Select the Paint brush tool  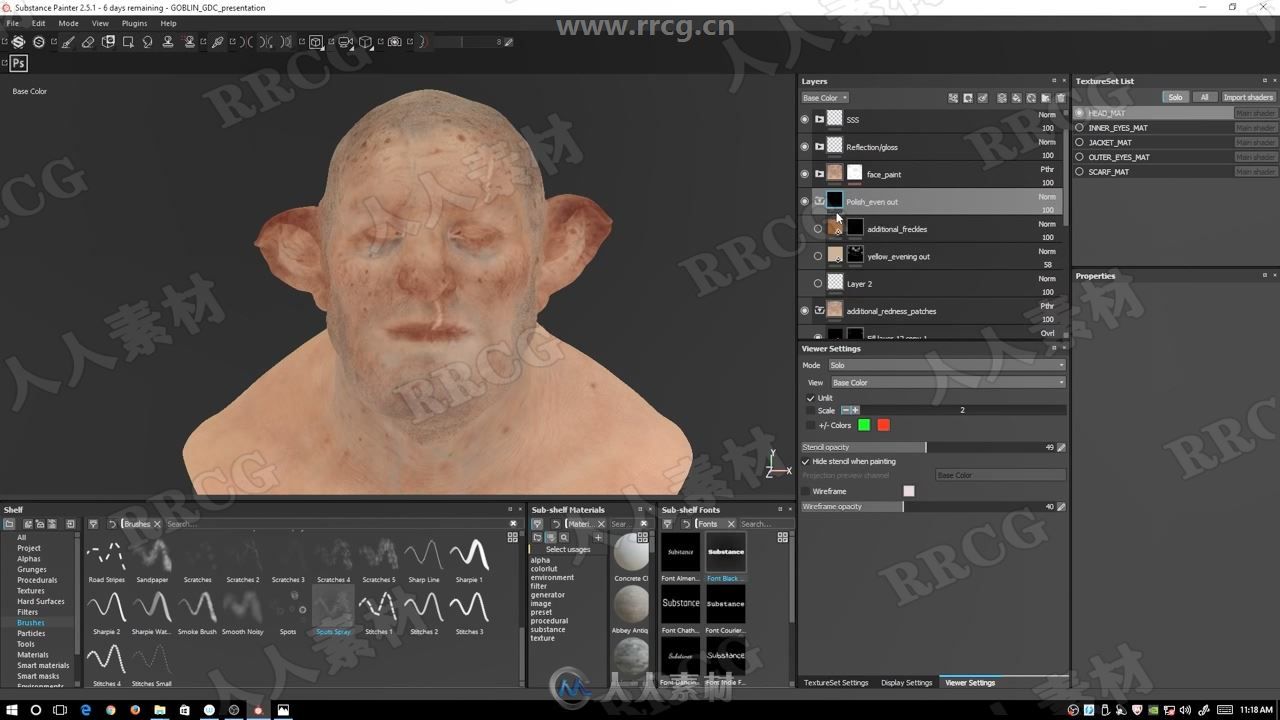tap(68, 42)
